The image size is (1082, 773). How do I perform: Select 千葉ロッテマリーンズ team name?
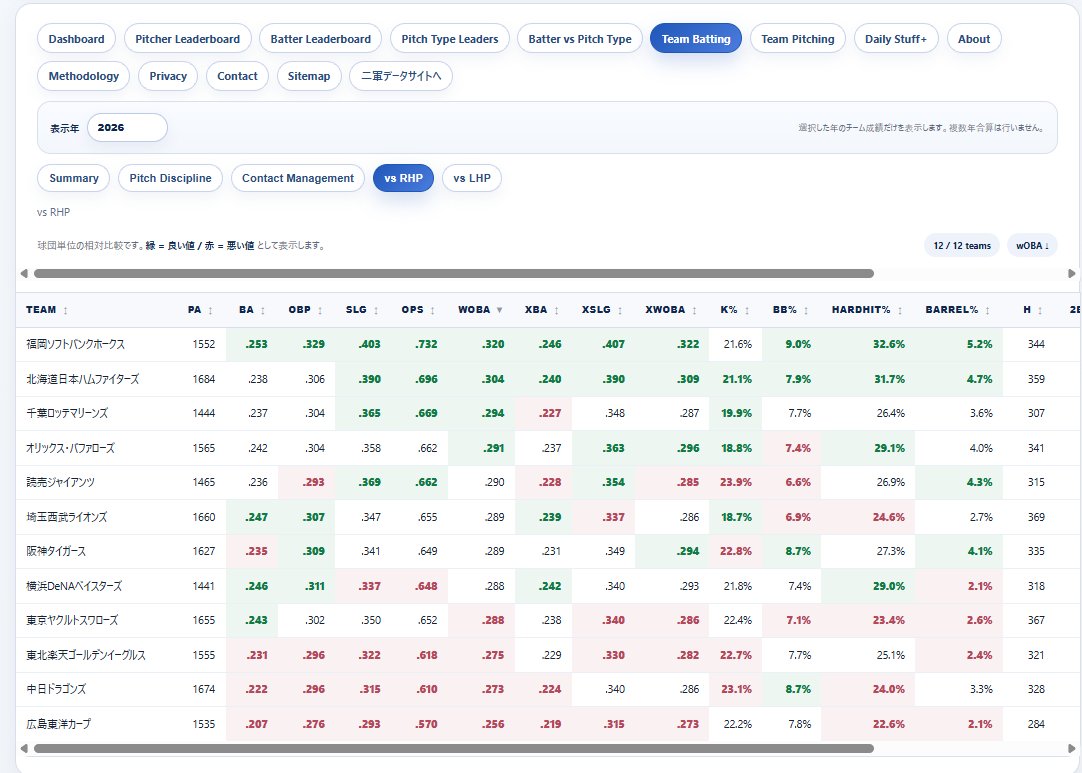tap(67, 413)
